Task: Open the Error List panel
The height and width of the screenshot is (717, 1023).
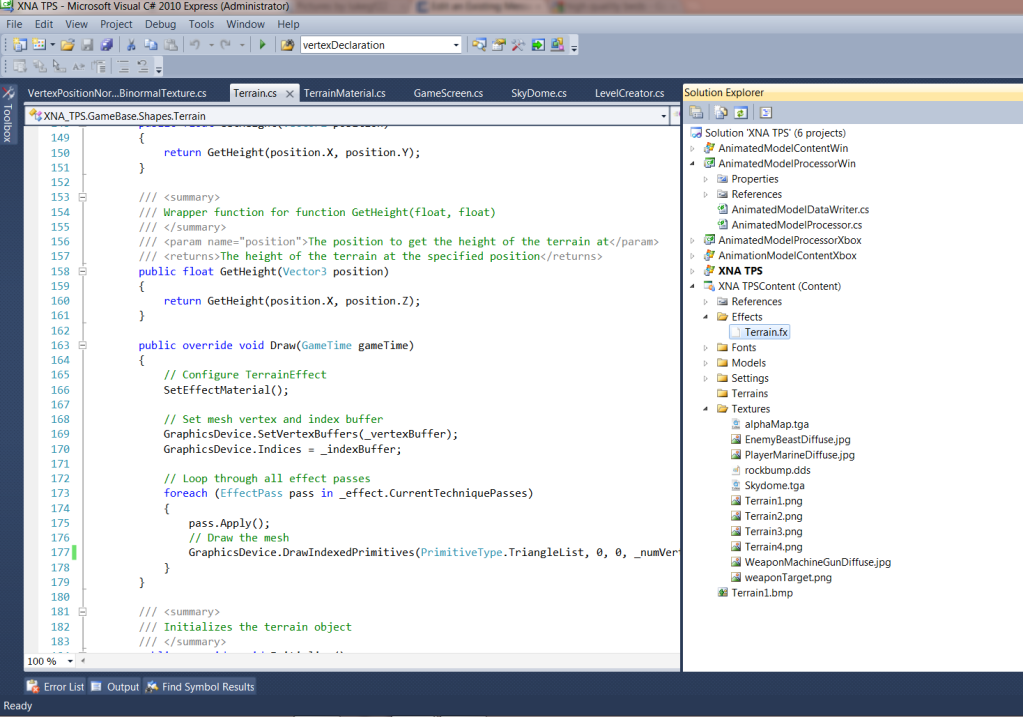Action: (x=55, y=686)
